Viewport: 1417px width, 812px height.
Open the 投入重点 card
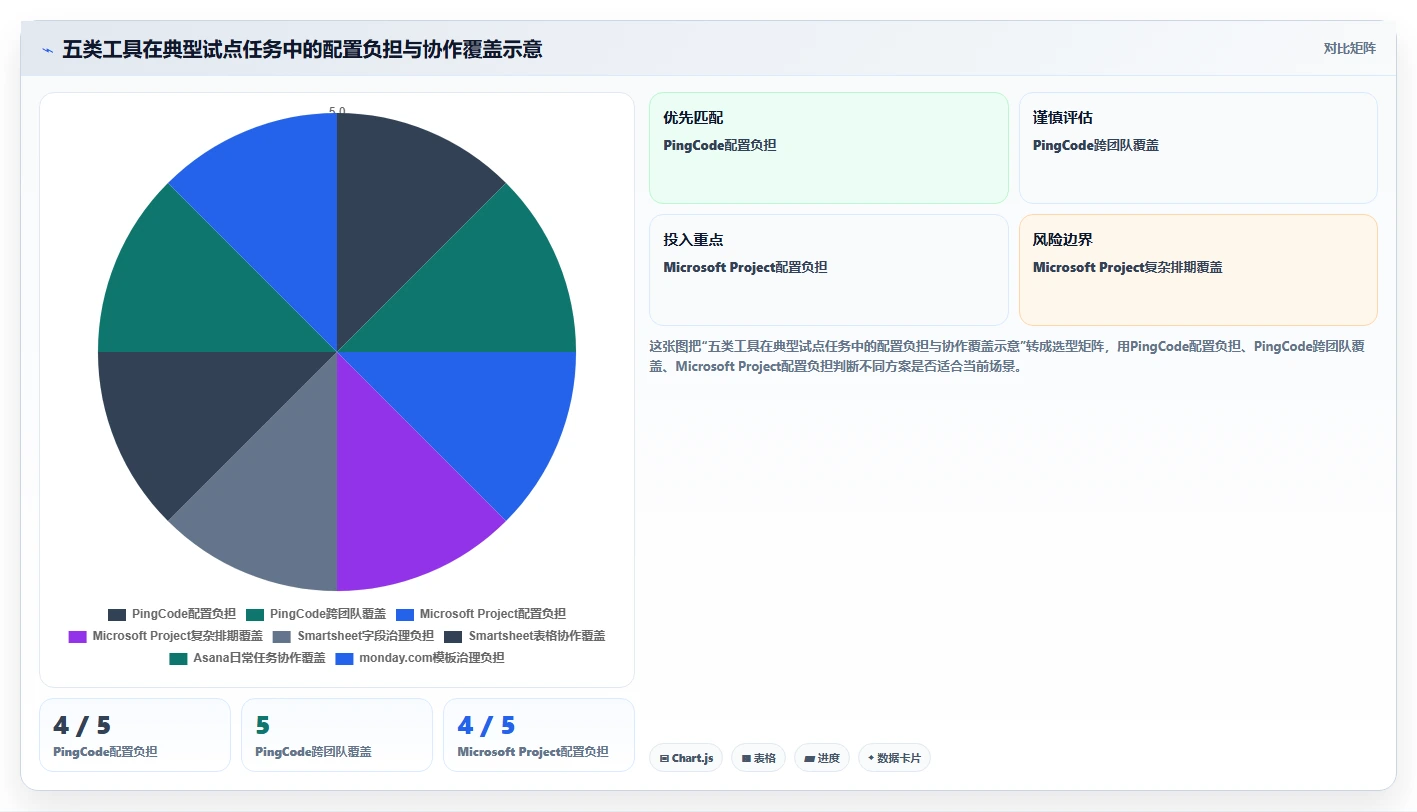pyautogui.click(x=829, y=270)
